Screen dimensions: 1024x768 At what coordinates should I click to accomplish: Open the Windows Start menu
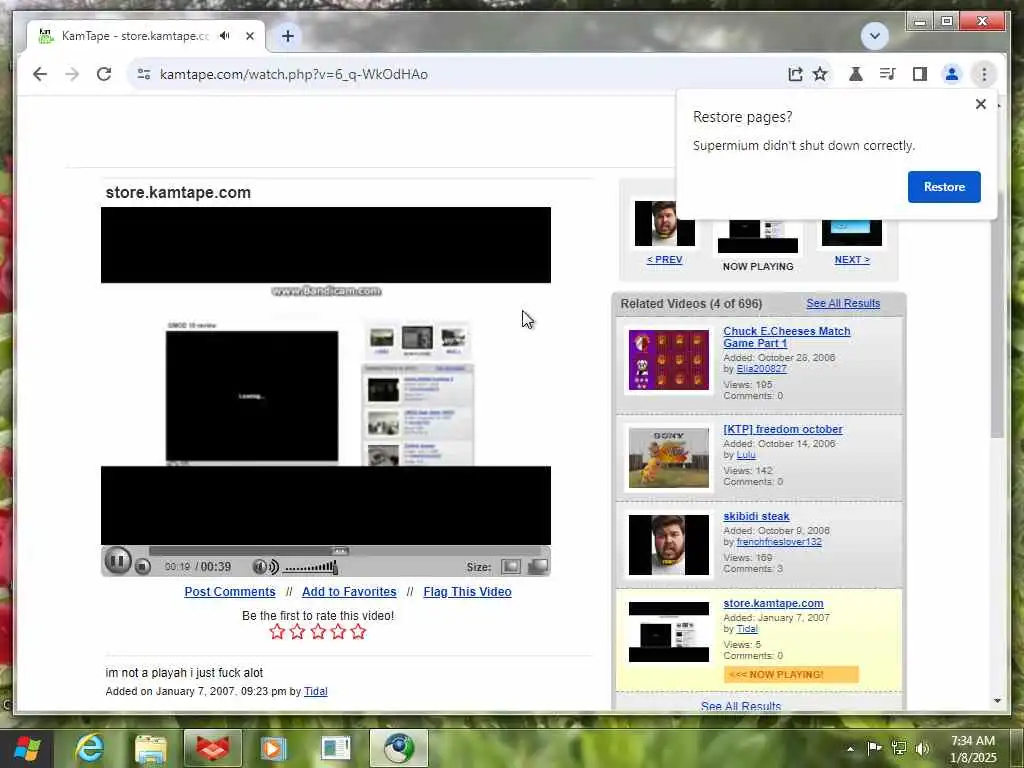[27, 749]
